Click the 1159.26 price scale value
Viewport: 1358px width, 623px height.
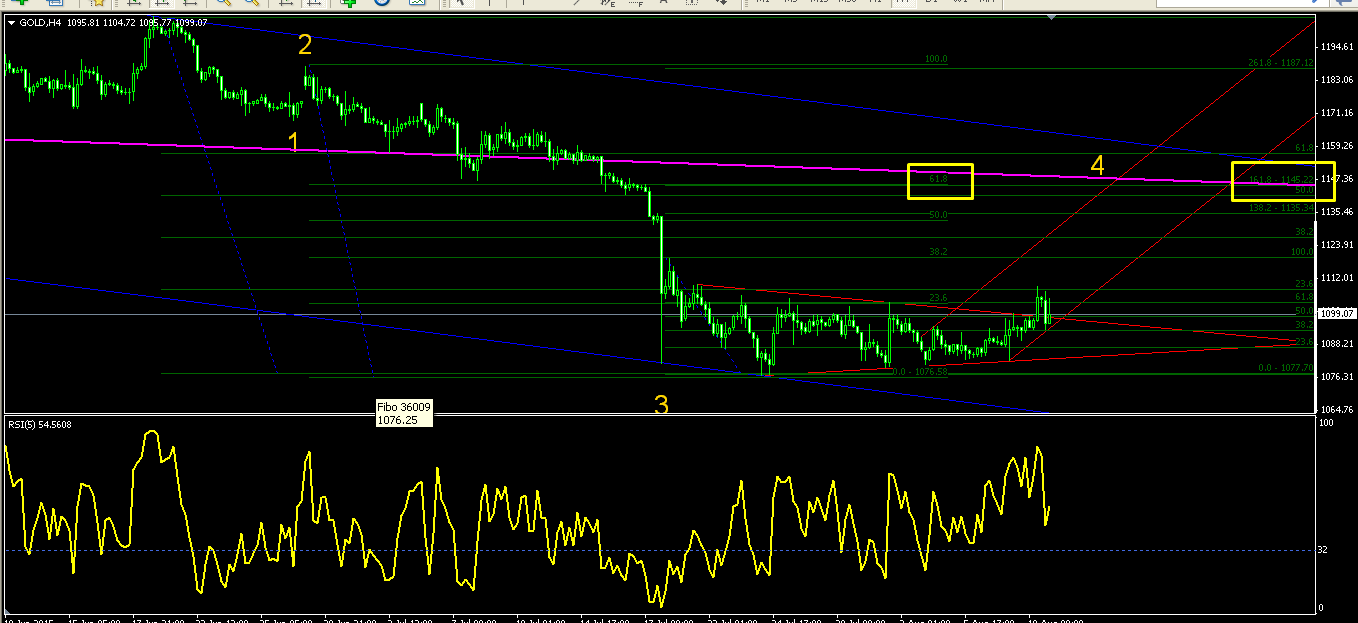[1337, 146]
